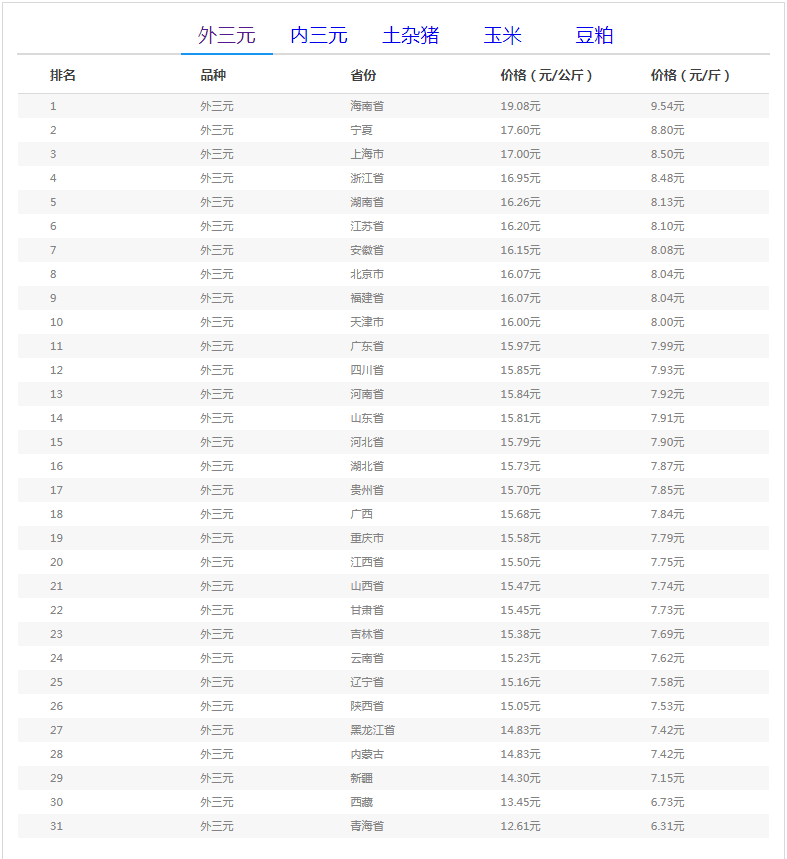Select the 内蒙古 province cell
The height and width of the screenshot is (859, 787).
367,754
